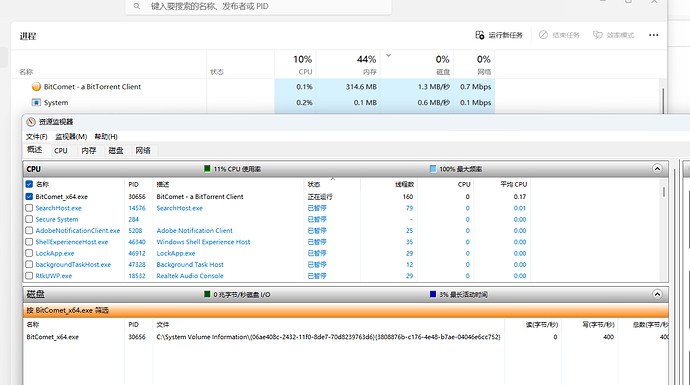Viewport: 690px width, 385px height.
Task: Check the AdobeNotificationClient.exe checkbox
Action: pyautogui.click(x=29, y=231)
